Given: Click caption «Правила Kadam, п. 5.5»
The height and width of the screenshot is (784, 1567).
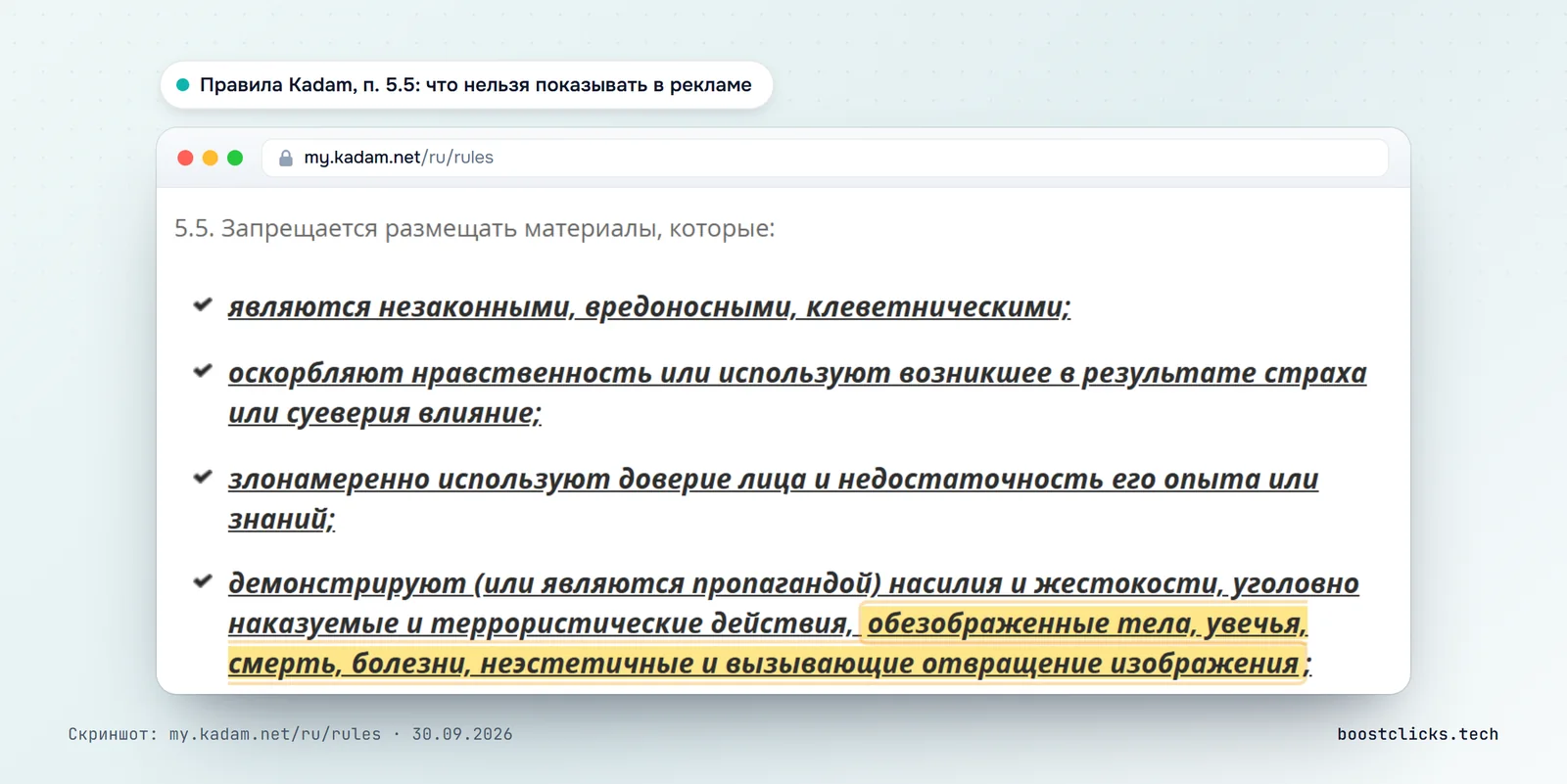Looking at the screenshot, I should tap(309, 85).
